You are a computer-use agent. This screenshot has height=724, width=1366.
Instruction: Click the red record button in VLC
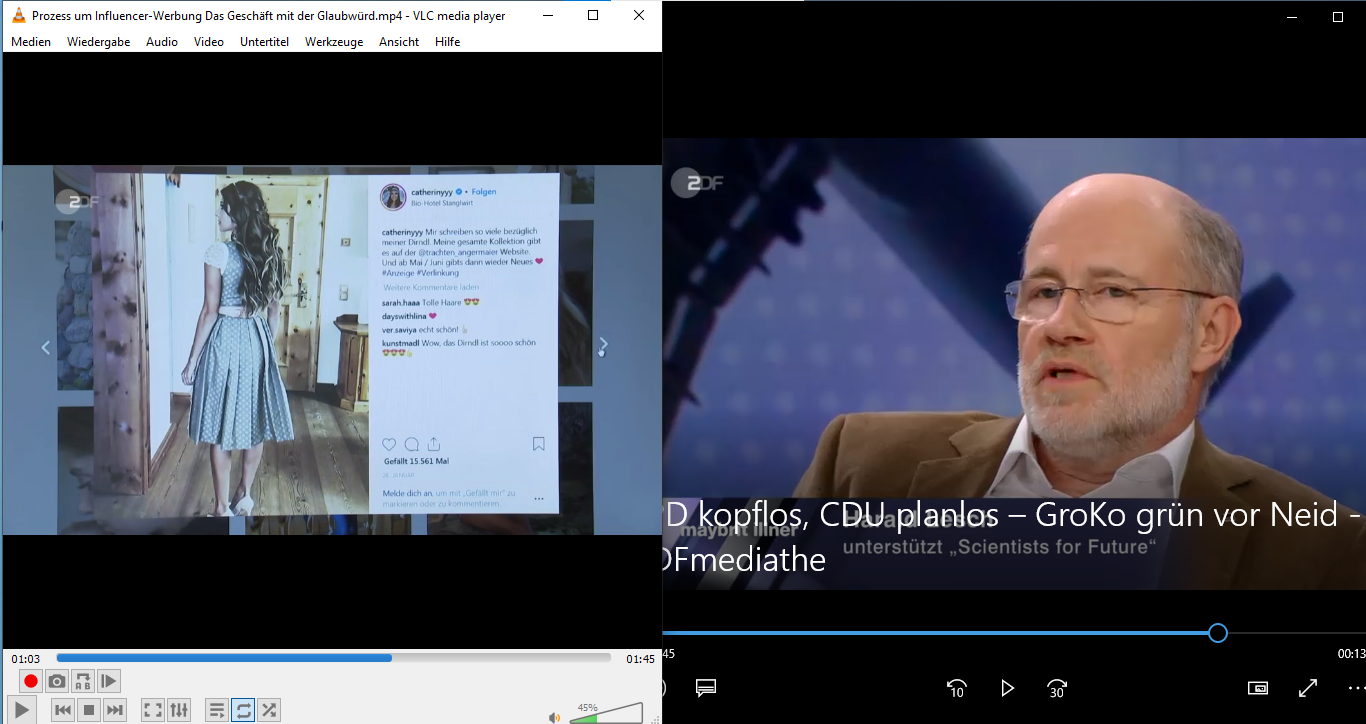tap(31, 681)
